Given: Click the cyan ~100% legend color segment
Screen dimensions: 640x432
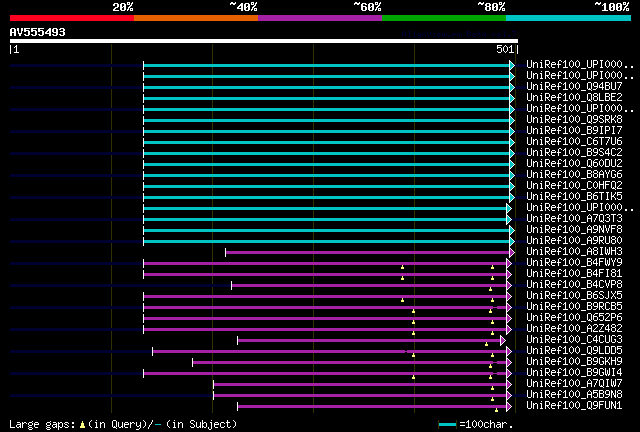Looking at the screenshot, I should pyautogui.click(x=569, y=18).
